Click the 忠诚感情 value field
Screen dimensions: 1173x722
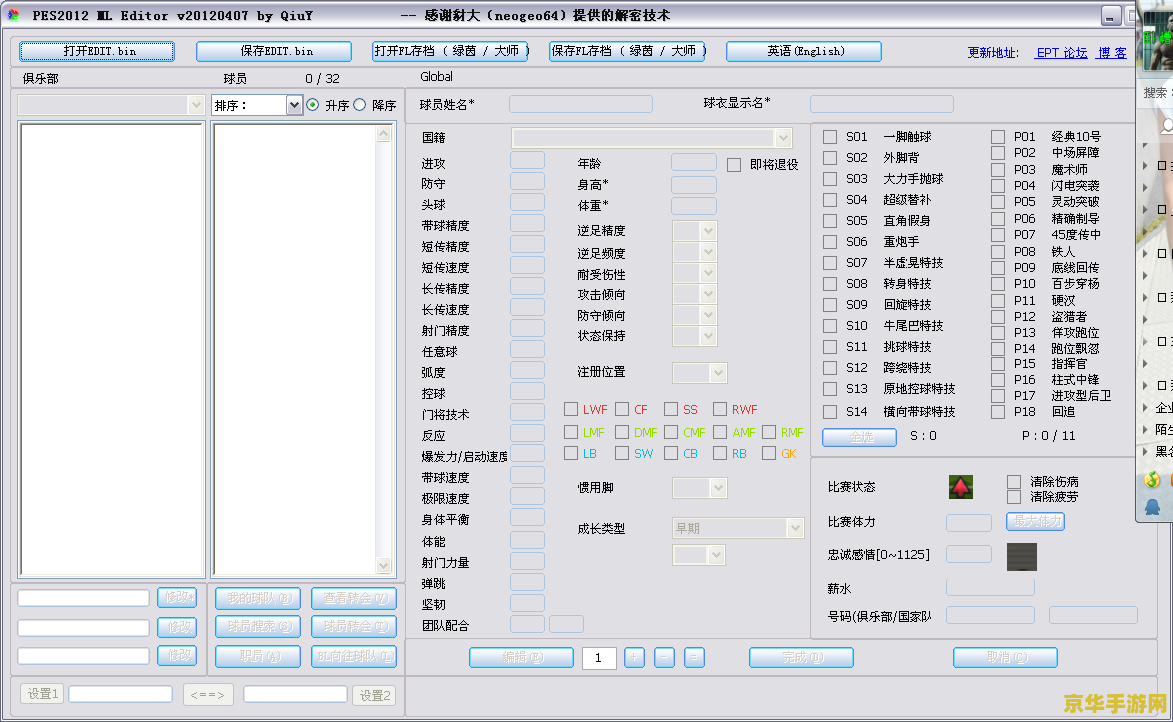point(969,554)
